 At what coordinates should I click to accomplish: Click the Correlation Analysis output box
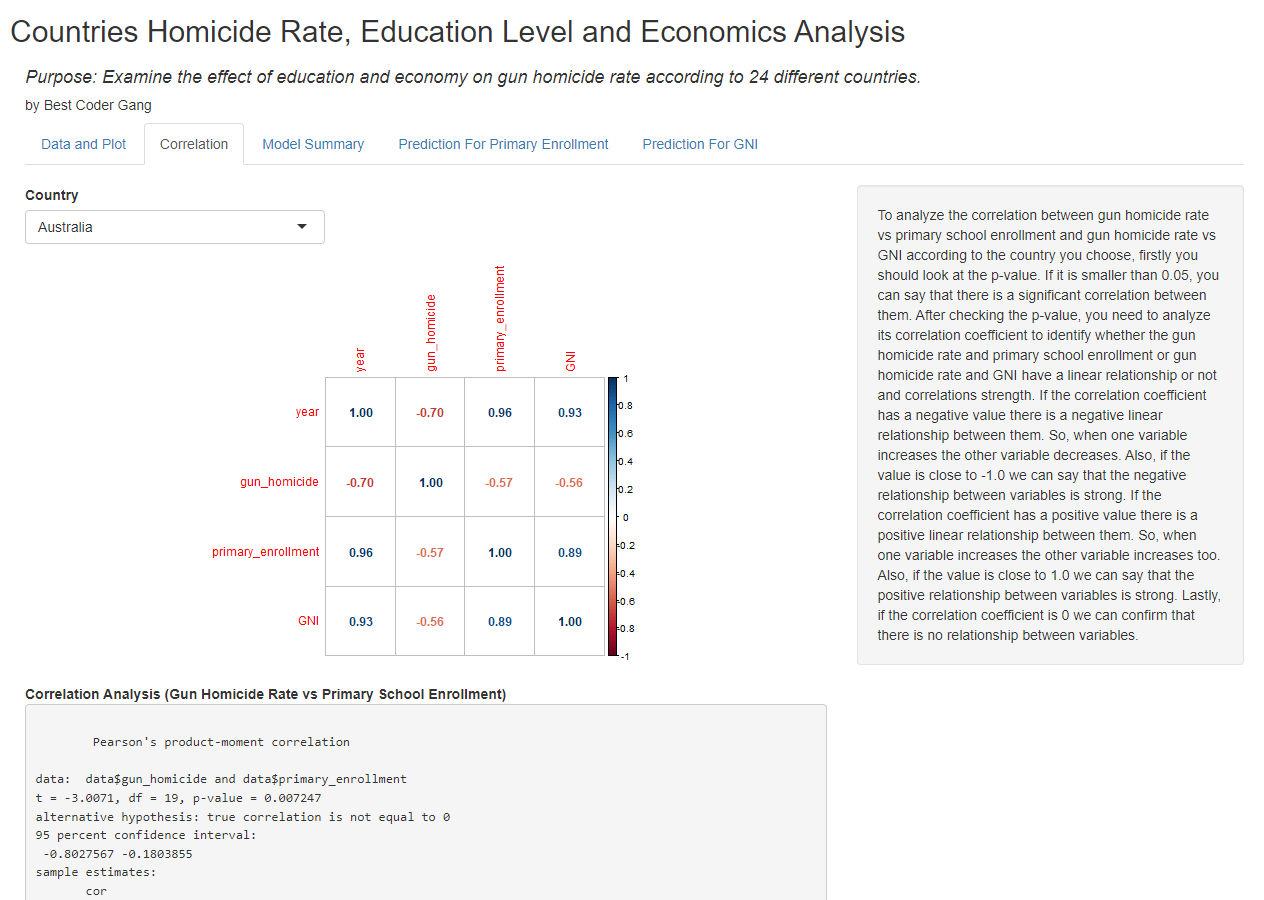click(x=425, y=800)
